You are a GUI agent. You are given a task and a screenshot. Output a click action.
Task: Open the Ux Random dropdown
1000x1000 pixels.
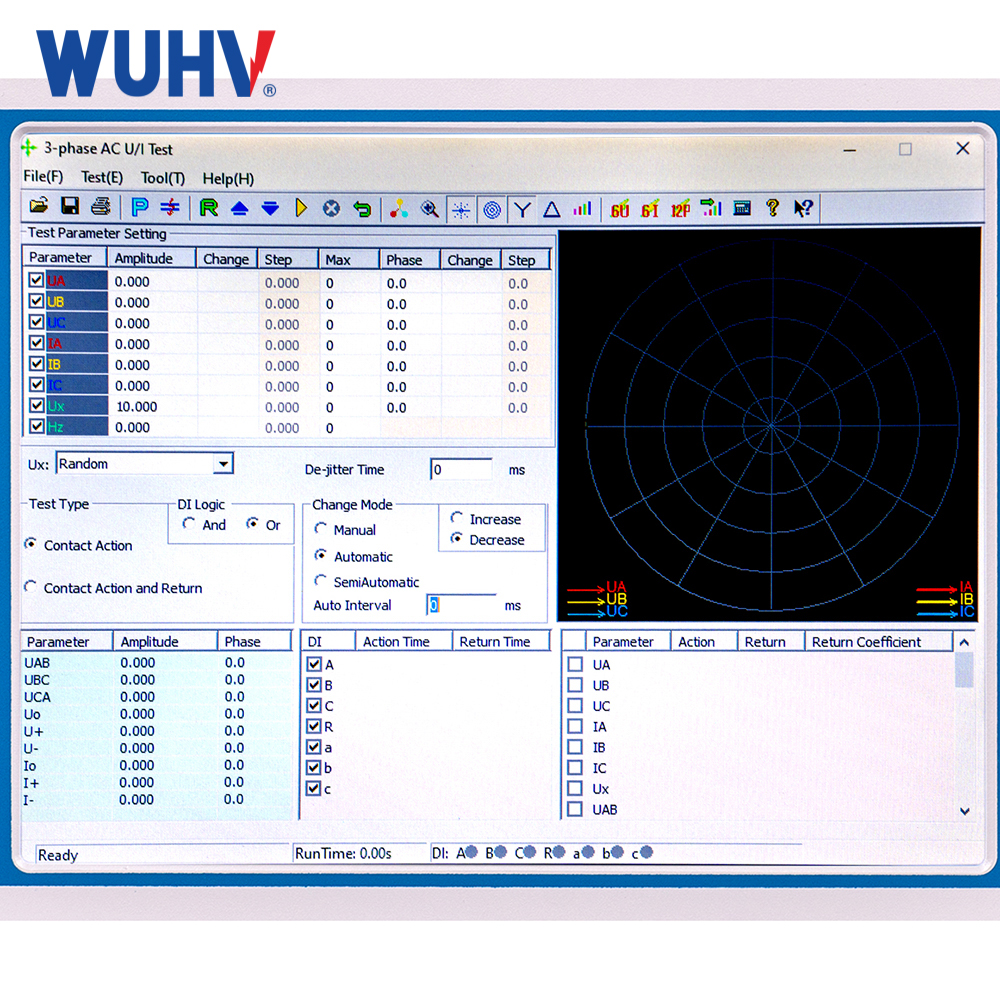224,464
